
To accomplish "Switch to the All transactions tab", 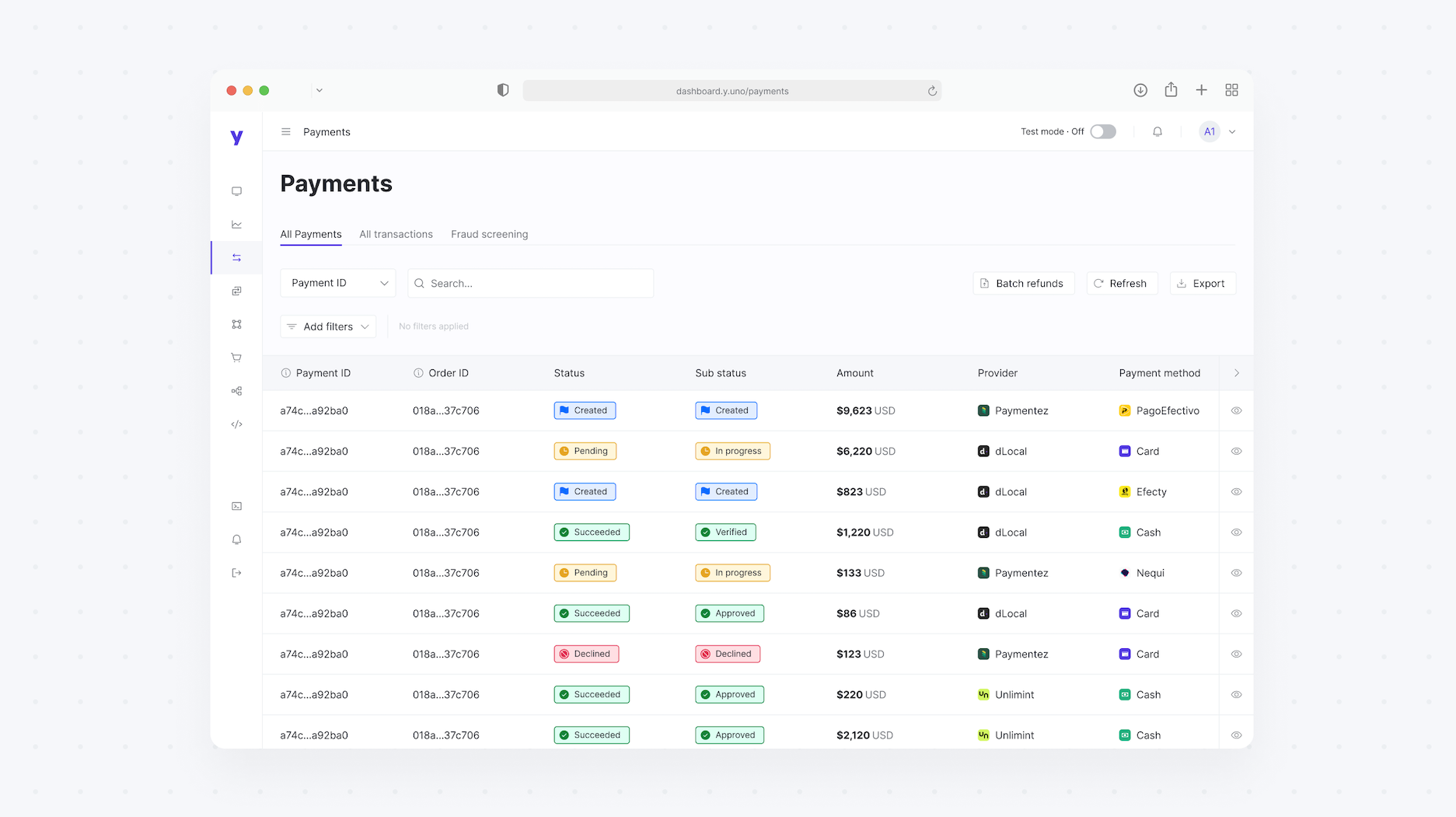I will pos(396,234).
